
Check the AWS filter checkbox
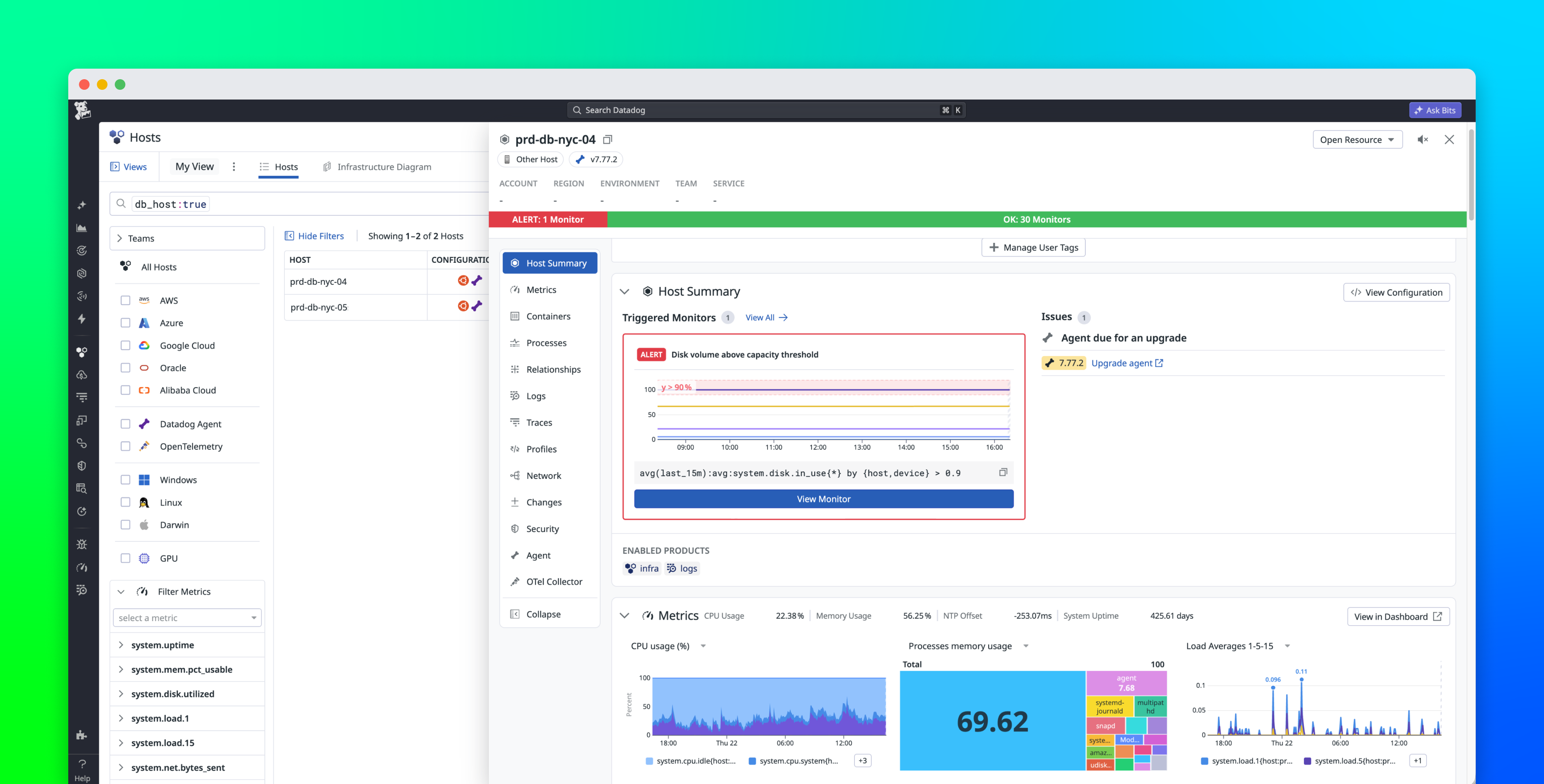click(x=125, y=300)
